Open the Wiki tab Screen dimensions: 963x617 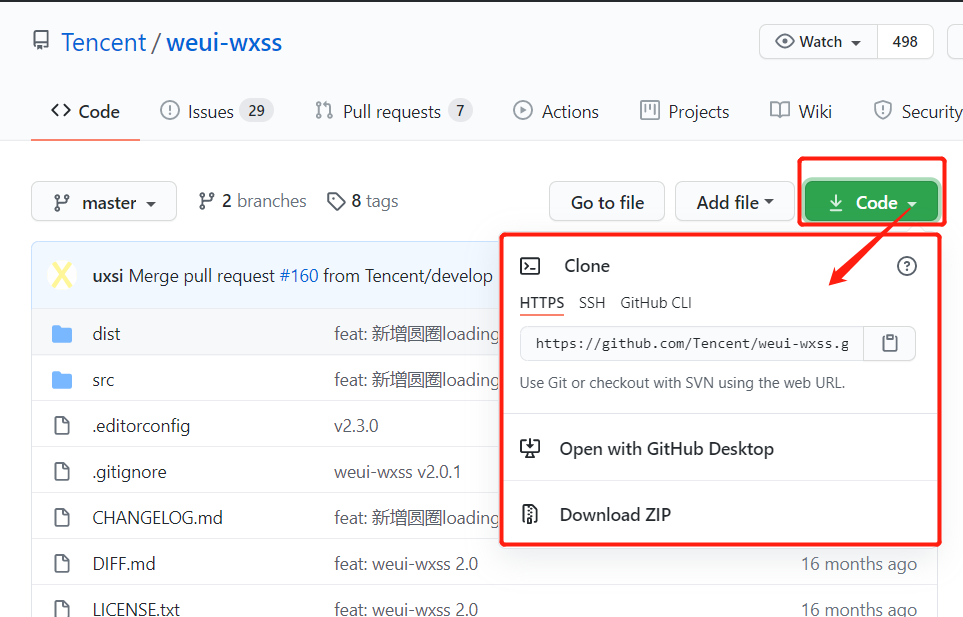(801, 111)
